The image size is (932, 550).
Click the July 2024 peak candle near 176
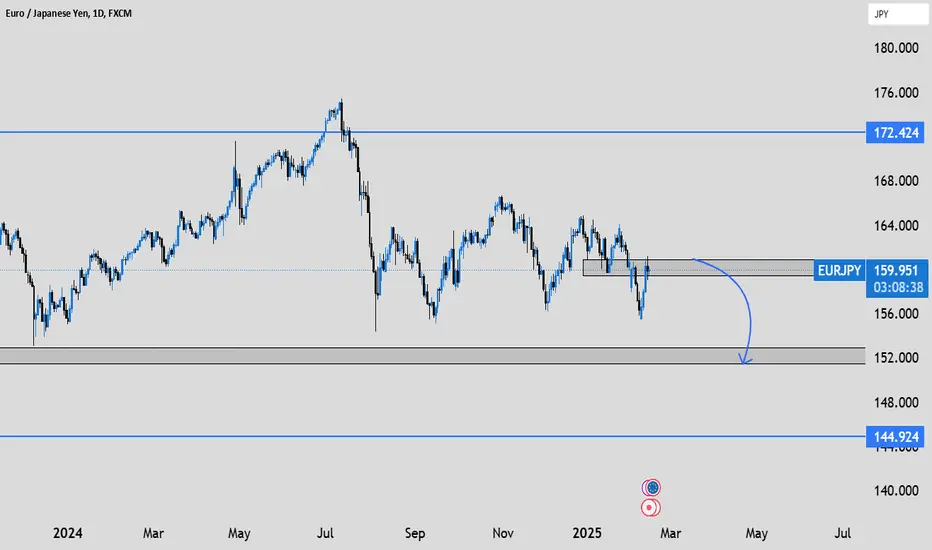pos(341,110)
